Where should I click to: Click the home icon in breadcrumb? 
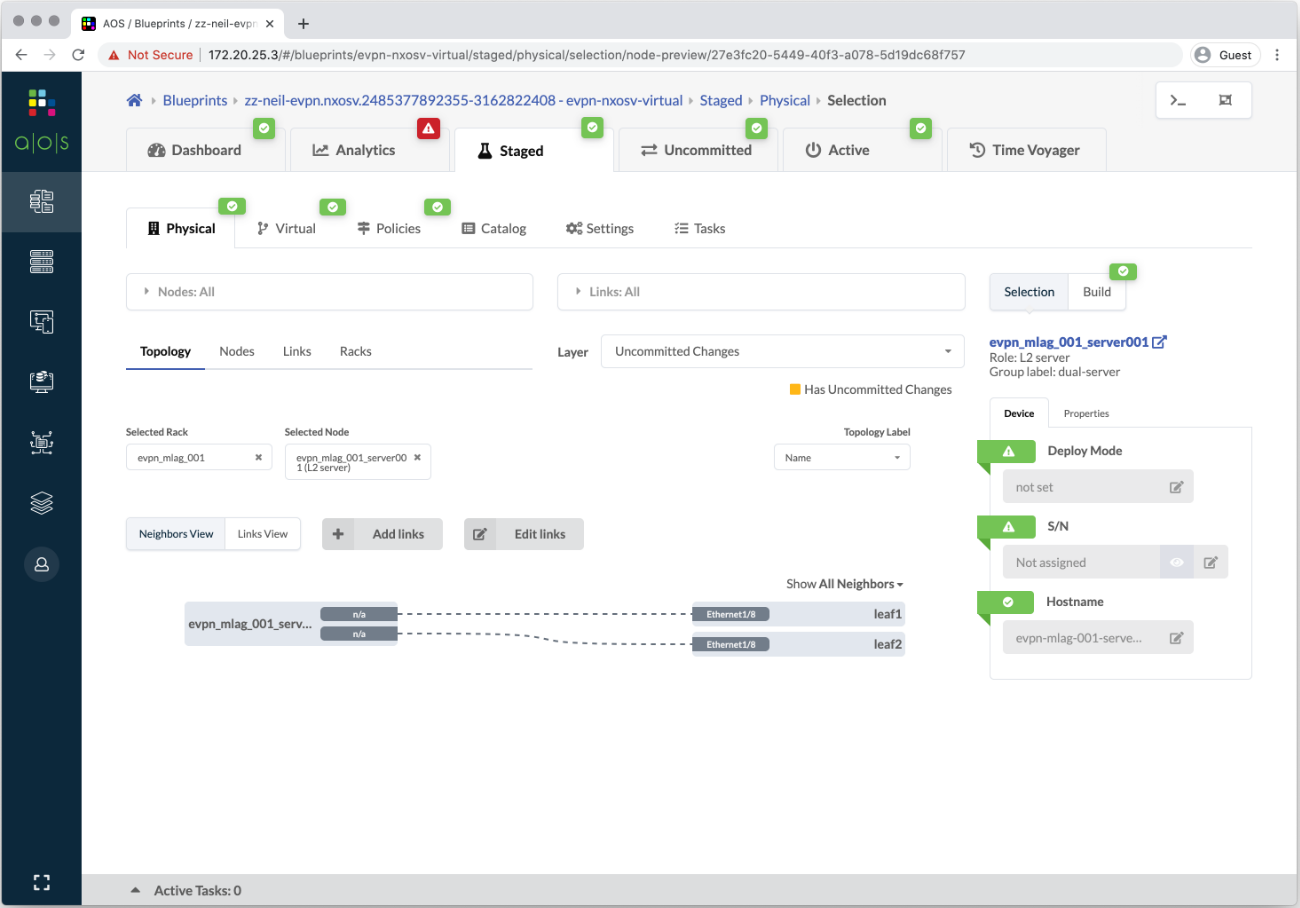[x=134, y=101]
